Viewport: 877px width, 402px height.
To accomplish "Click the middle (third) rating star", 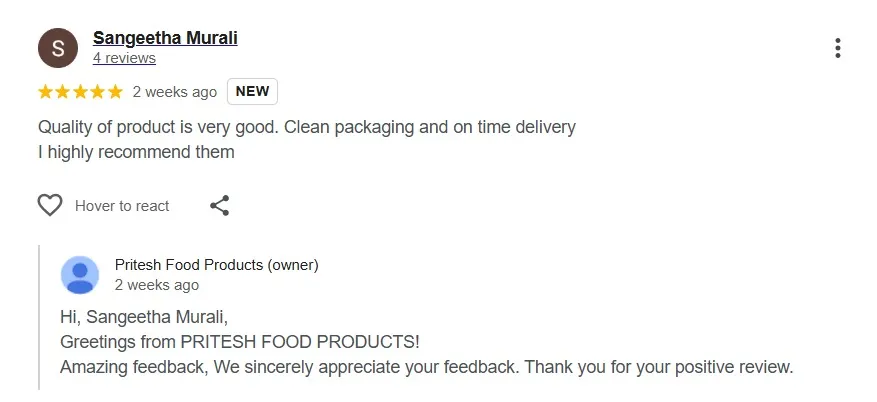I will point(80,92).
